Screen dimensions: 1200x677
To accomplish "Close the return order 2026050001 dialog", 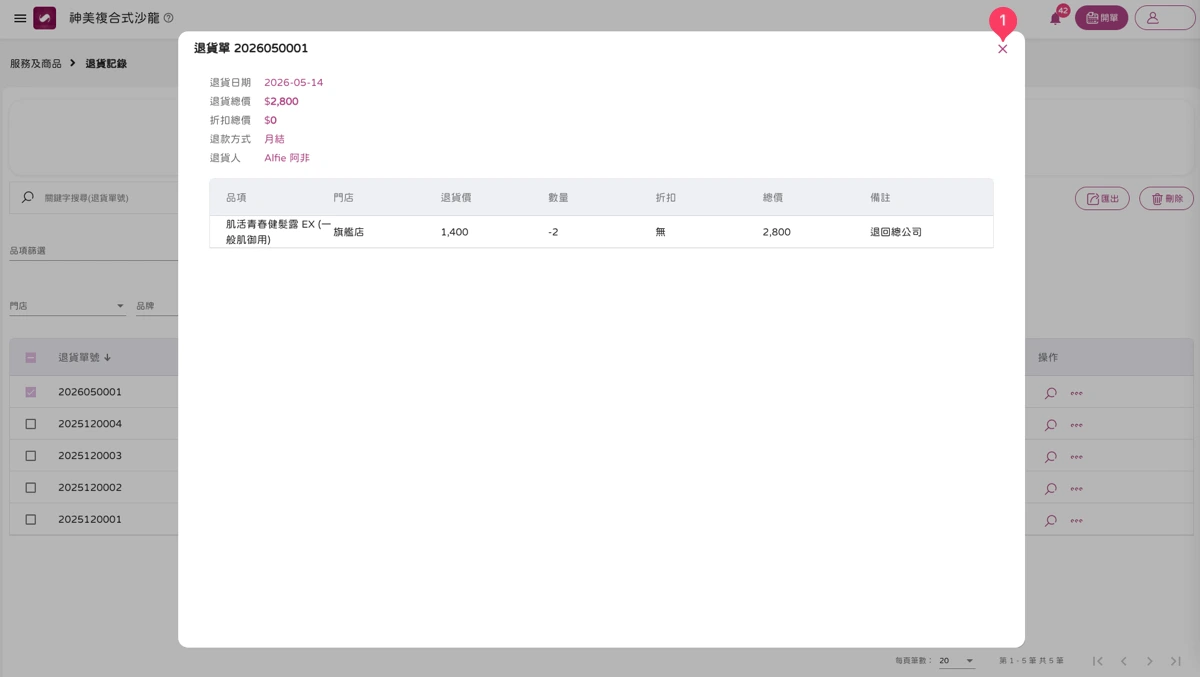I will pos(1002,49).
